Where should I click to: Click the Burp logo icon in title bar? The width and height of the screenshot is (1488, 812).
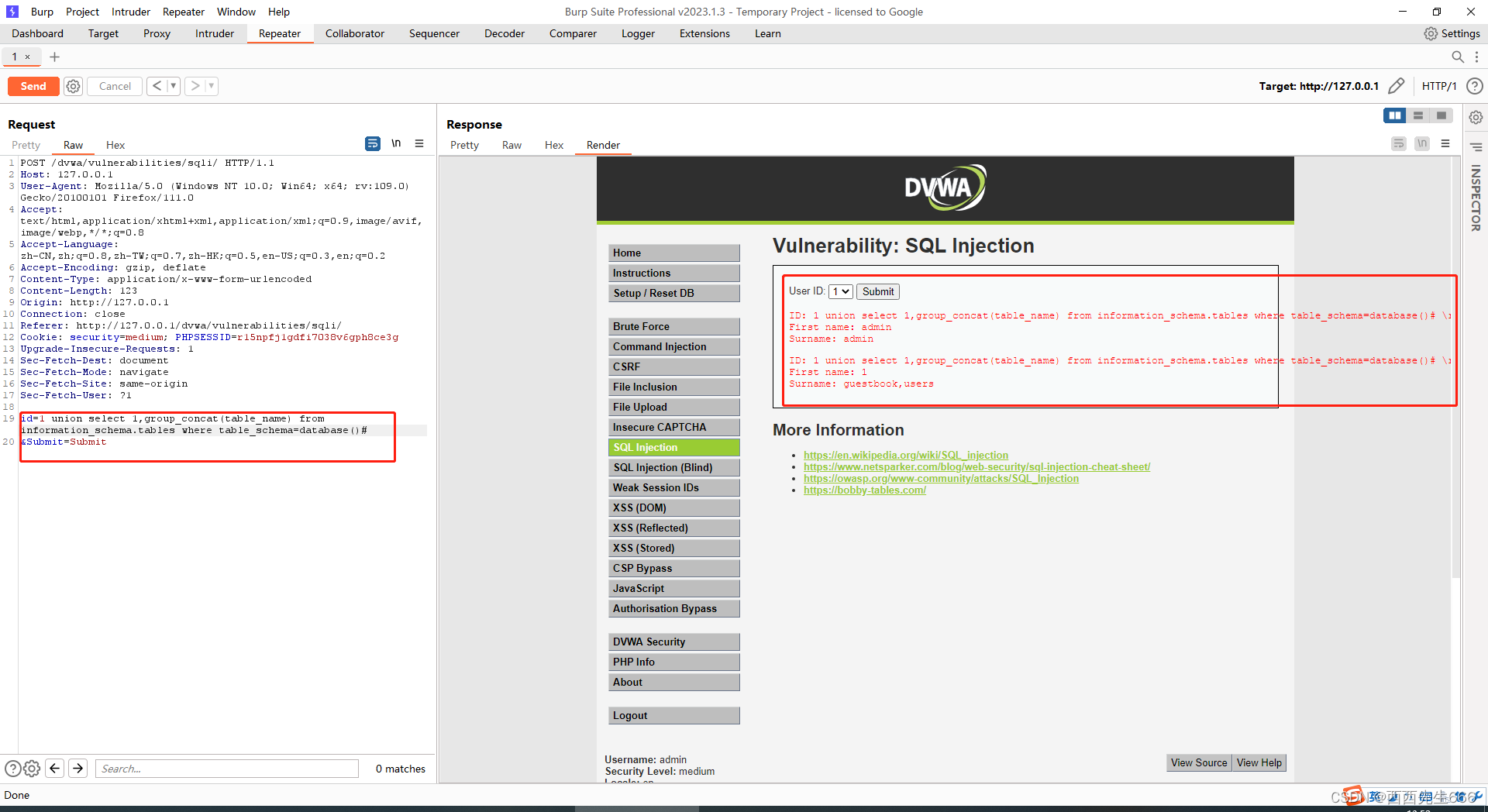pos(12,12)
